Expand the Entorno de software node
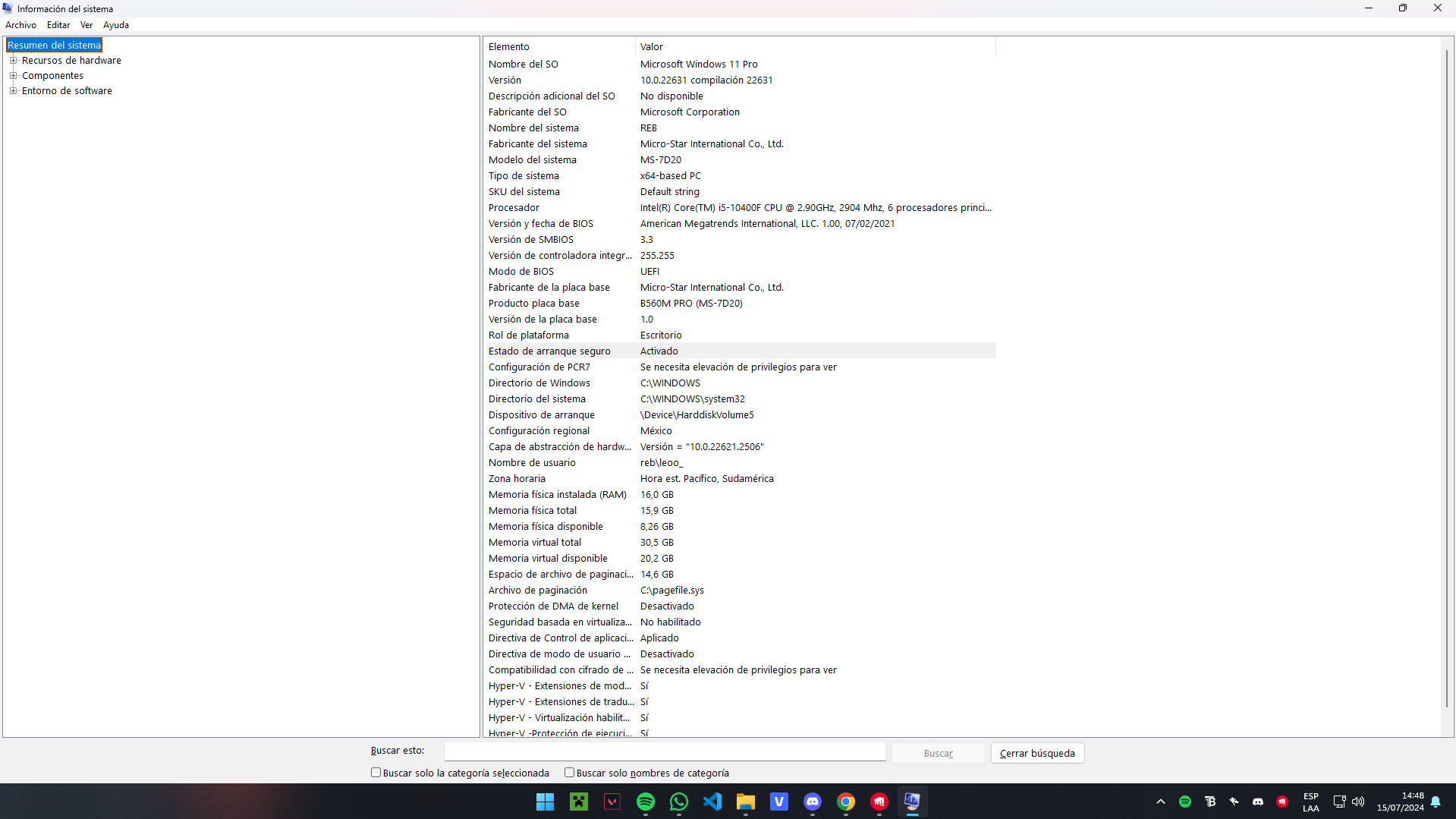This screenshot has height=819, width=1456. 13,91
